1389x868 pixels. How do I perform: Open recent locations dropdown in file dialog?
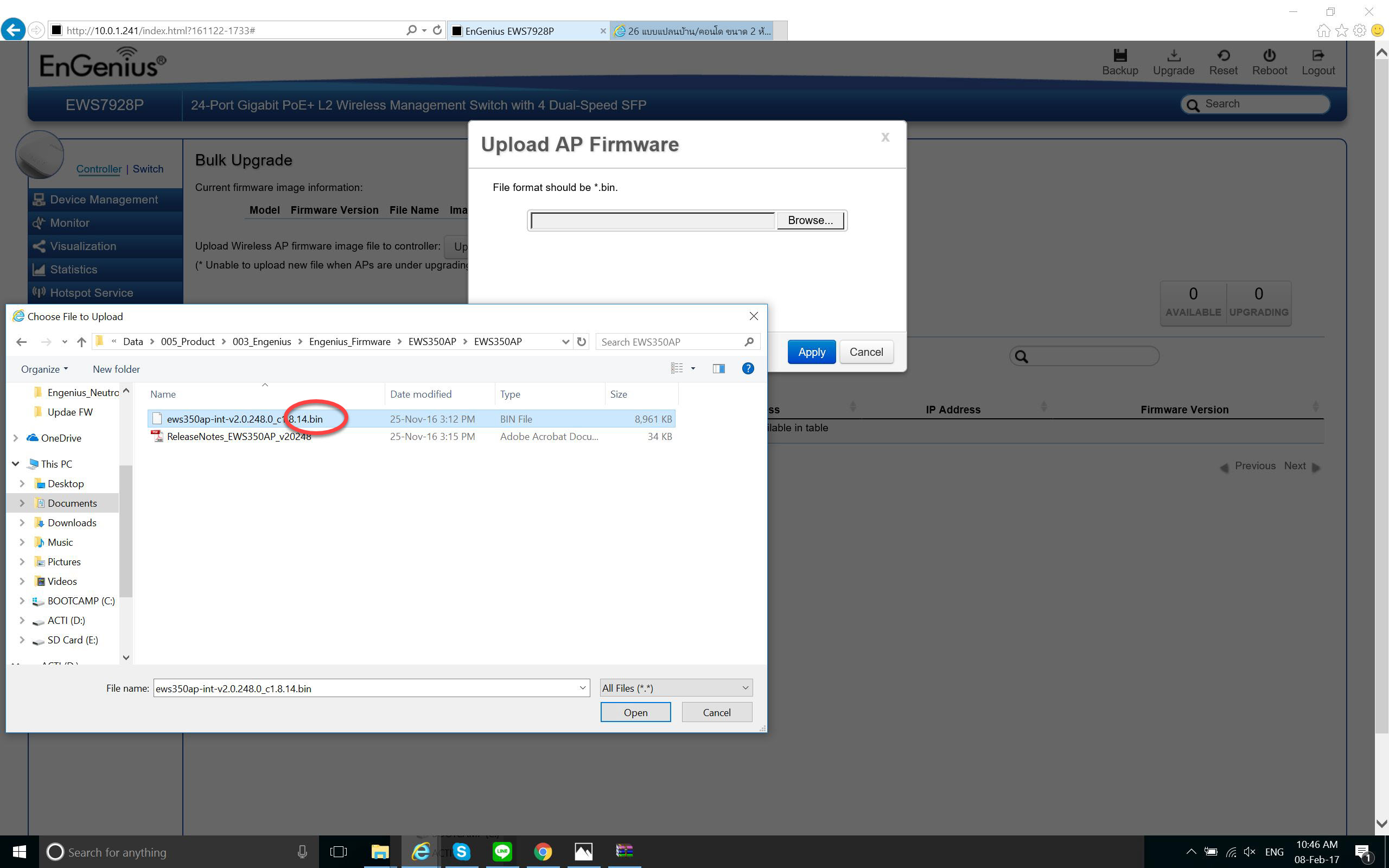pos(65,342)
